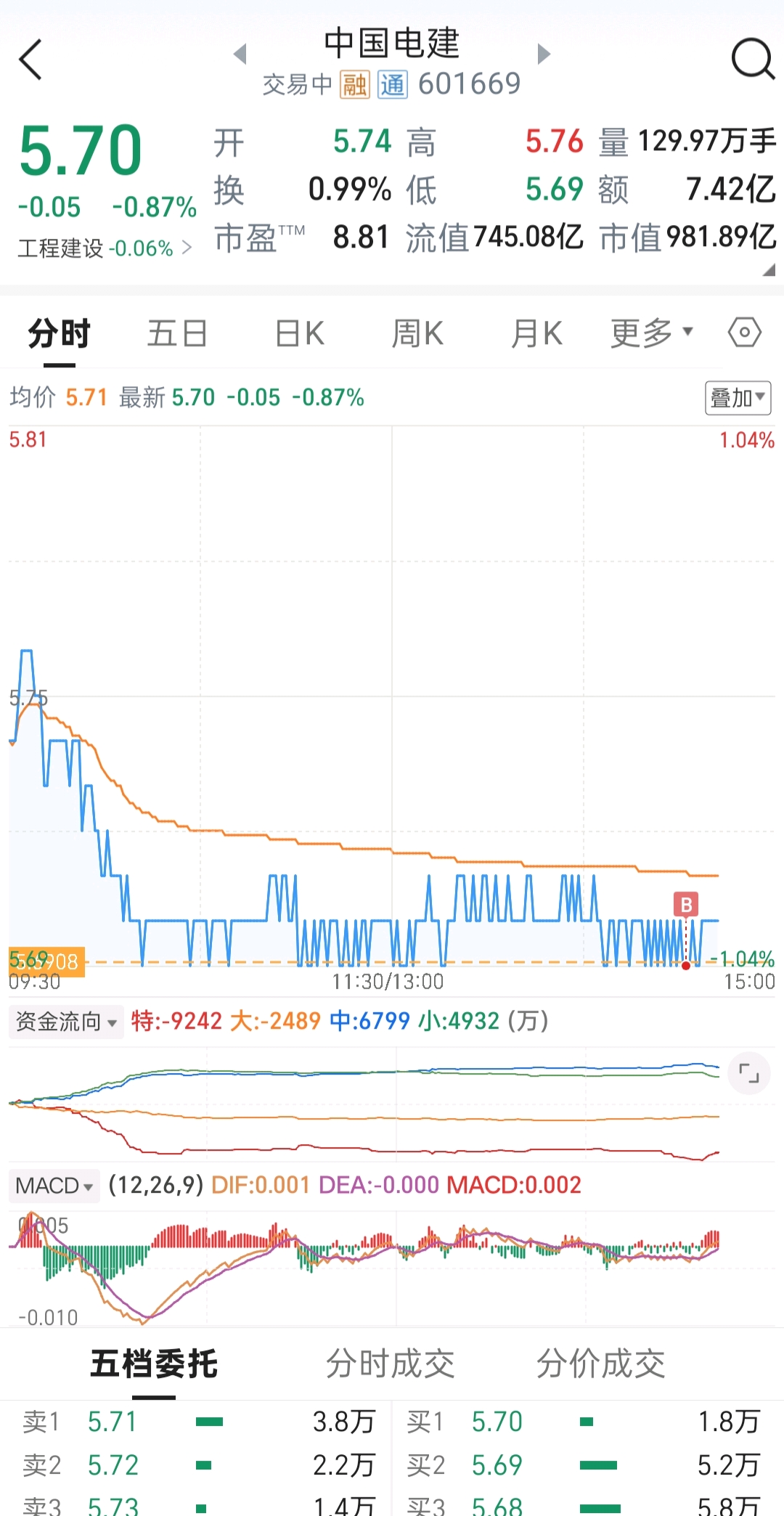
Task: Expand the money flow chart fullscreen icon
Action: pos(748,1072)
